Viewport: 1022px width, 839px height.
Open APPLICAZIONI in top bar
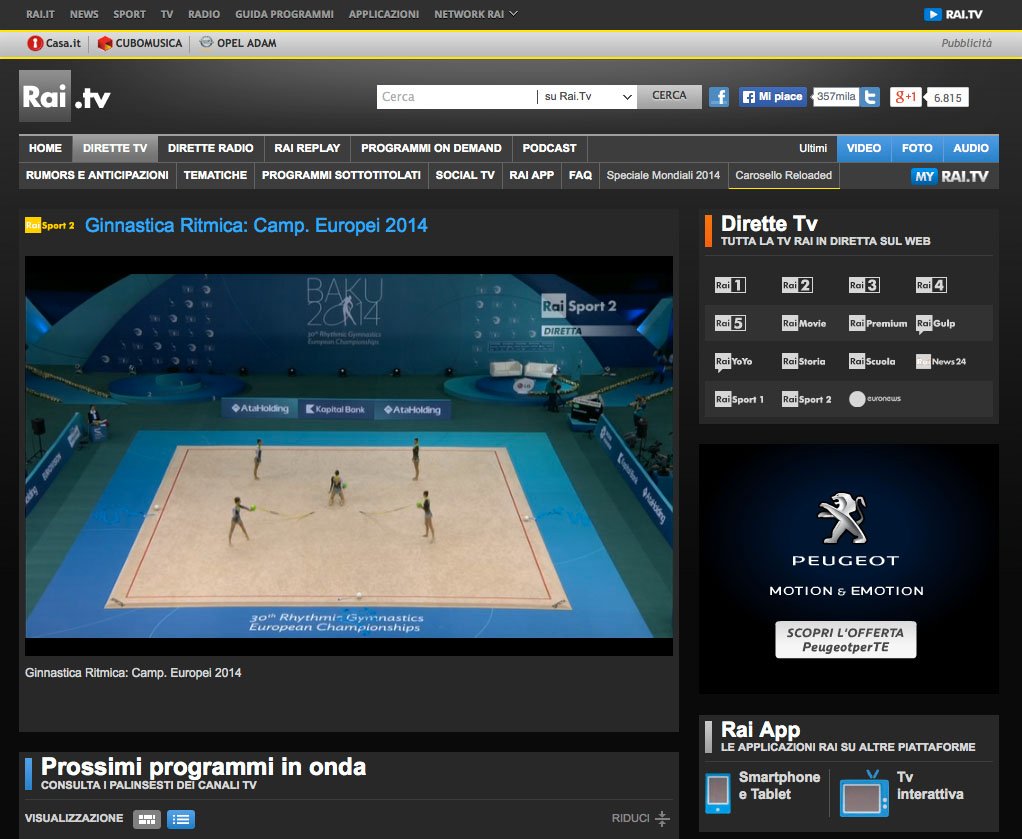tap(384, 14)
